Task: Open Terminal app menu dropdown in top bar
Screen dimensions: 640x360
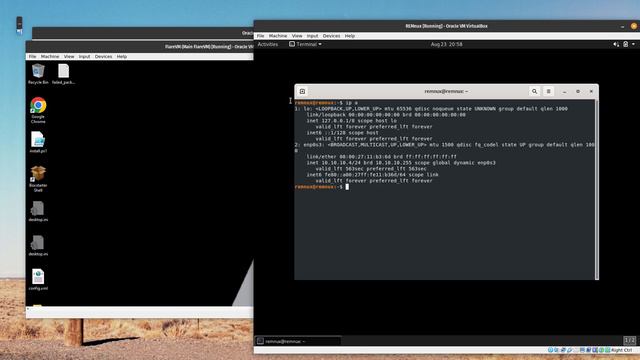Action: tap(305, 44)
